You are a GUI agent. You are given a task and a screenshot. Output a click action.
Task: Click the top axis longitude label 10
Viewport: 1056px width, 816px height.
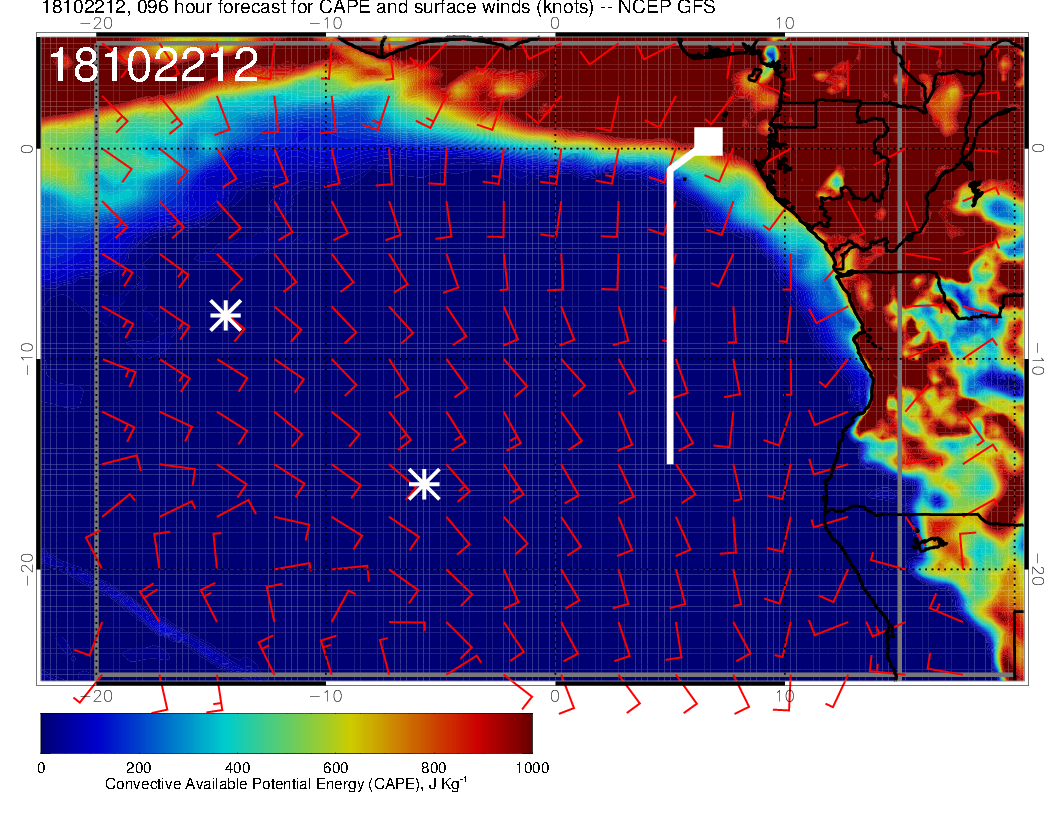(785, 24)
